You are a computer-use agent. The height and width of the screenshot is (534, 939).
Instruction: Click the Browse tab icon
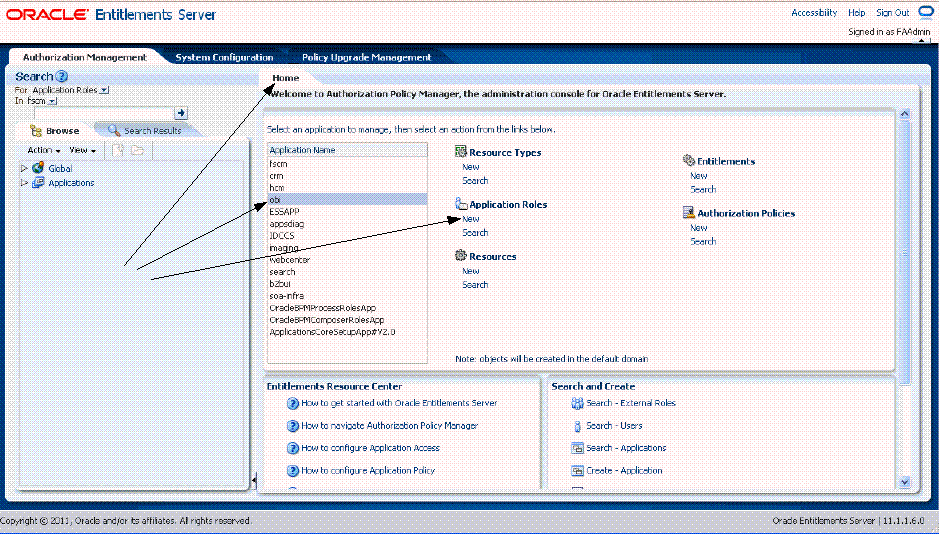(36, 131)
